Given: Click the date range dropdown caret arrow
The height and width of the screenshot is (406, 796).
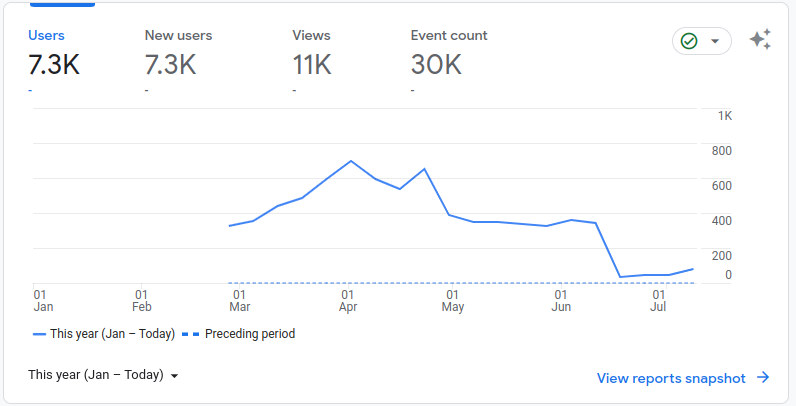Looking at the screenshot, I should [x=174, y=376].
